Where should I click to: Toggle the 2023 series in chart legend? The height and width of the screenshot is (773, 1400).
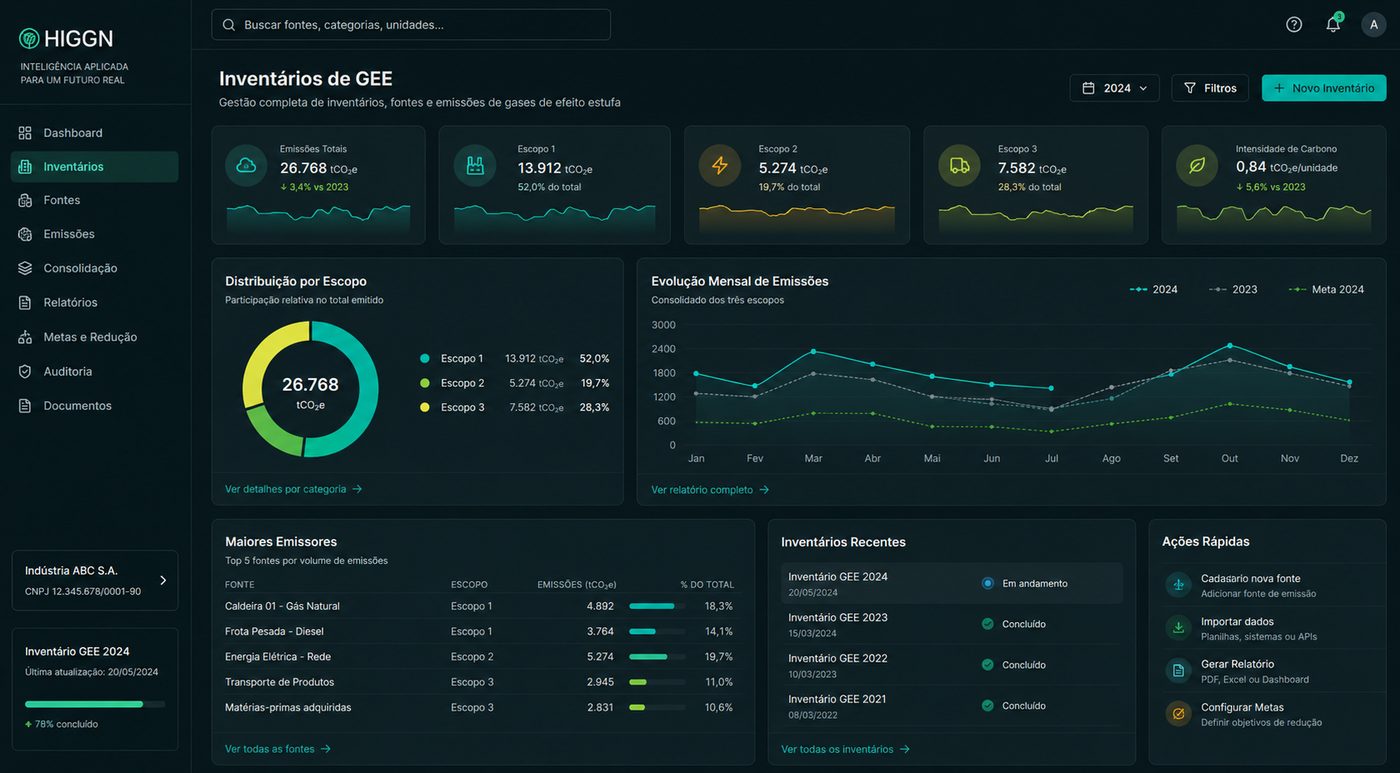click(1233, 289)
